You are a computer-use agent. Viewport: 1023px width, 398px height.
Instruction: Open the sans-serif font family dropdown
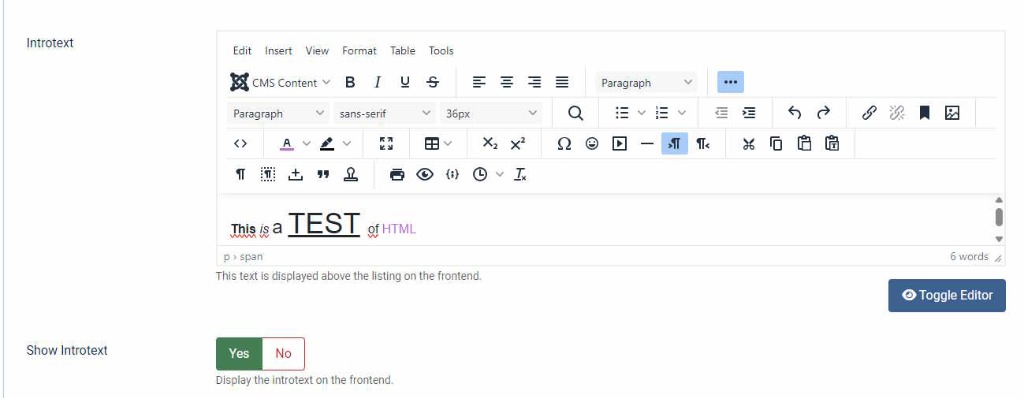(385, 113)
